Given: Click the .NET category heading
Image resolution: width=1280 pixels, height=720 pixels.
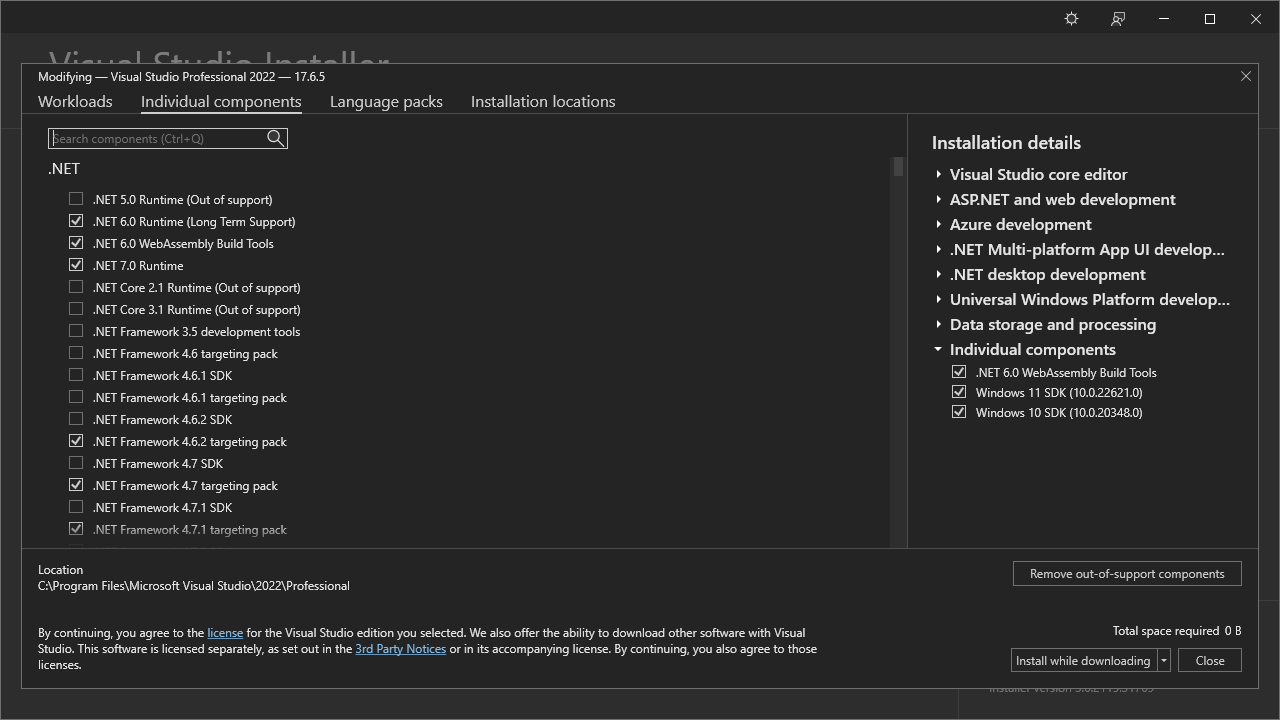Looking at the screenshot, I should tap(64, 168).
